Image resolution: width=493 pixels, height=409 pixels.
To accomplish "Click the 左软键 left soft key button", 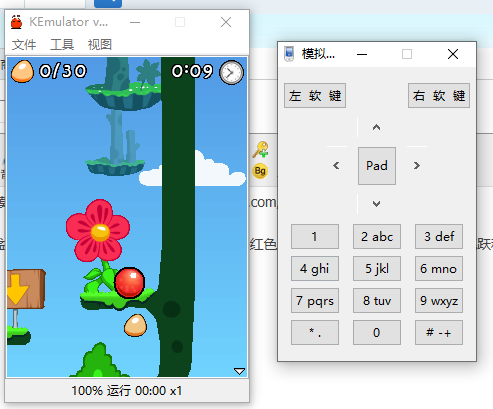I will [x=315, y=96].
